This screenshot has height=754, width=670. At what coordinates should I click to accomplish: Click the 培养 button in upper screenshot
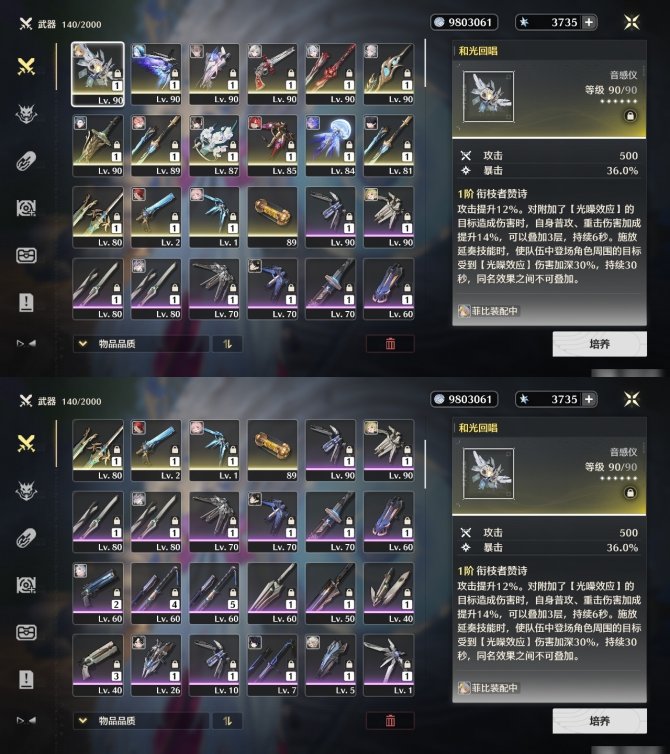tap(599, 344)
